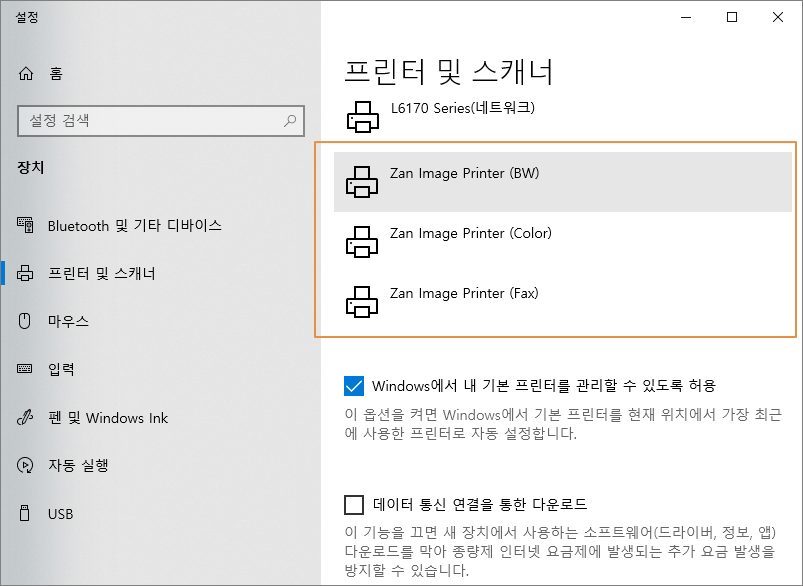Open 펜 및 Windows Ink settings
The image size is (803, 586).
point(108,418)
